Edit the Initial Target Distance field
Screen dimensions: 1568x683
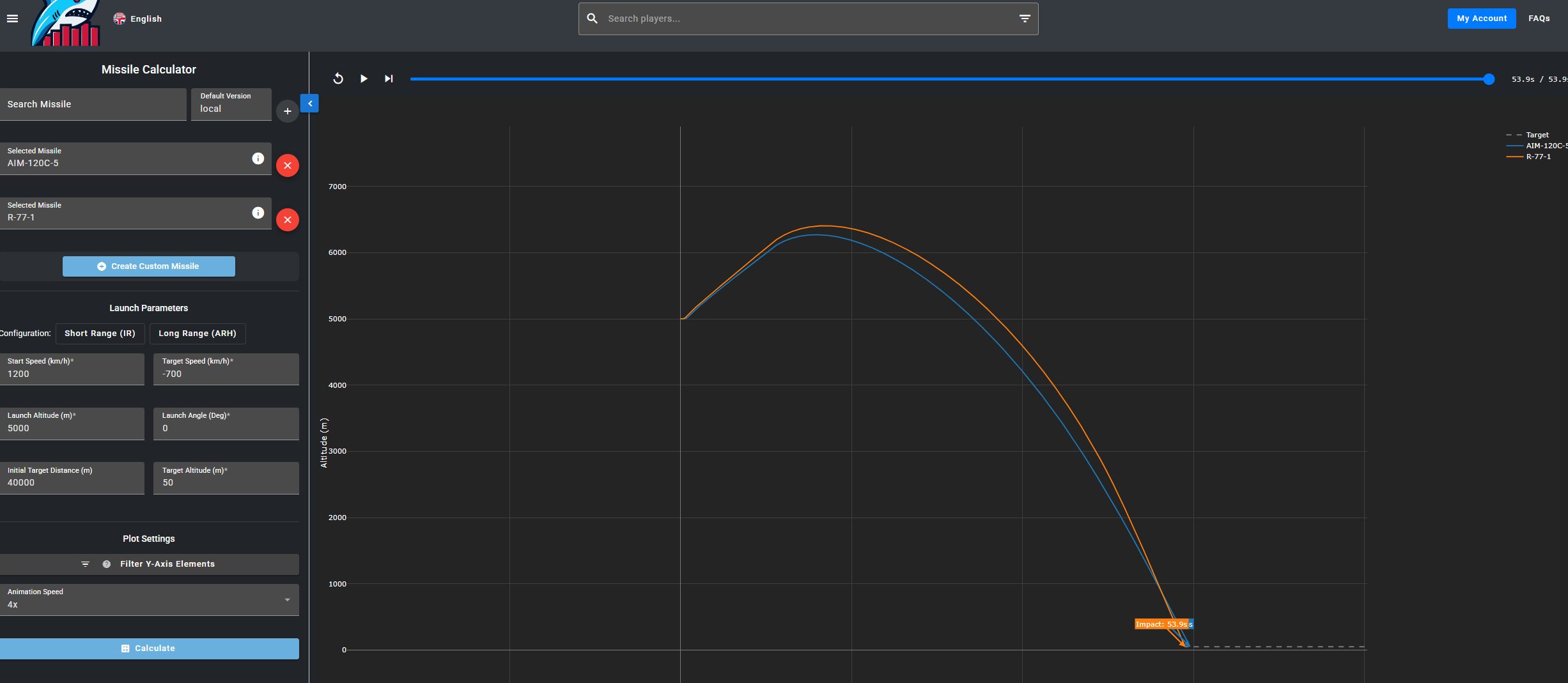[x=72, y=478]
